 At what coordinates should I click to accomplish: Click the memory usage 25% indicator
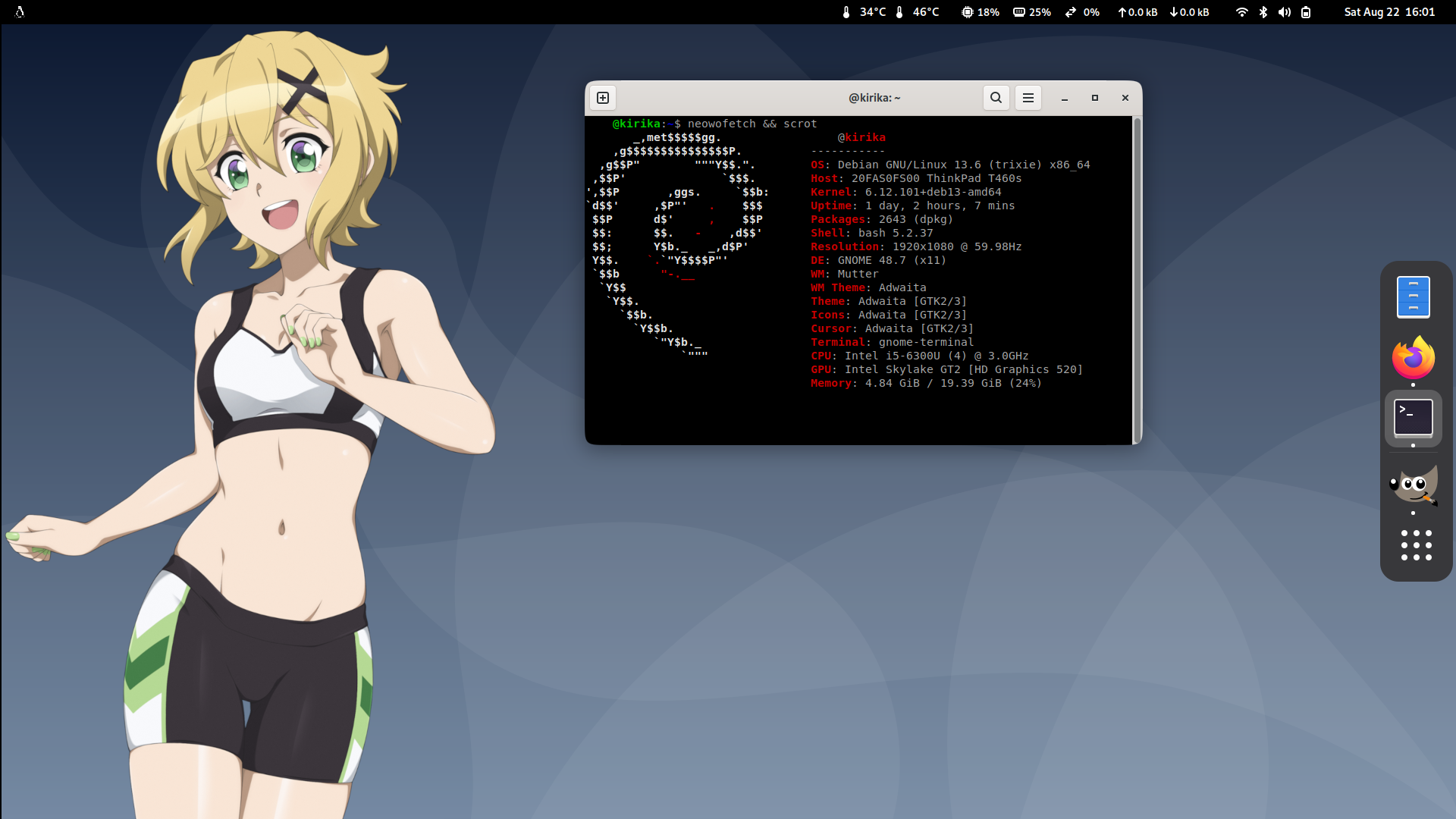click(x=1032, y=12)
